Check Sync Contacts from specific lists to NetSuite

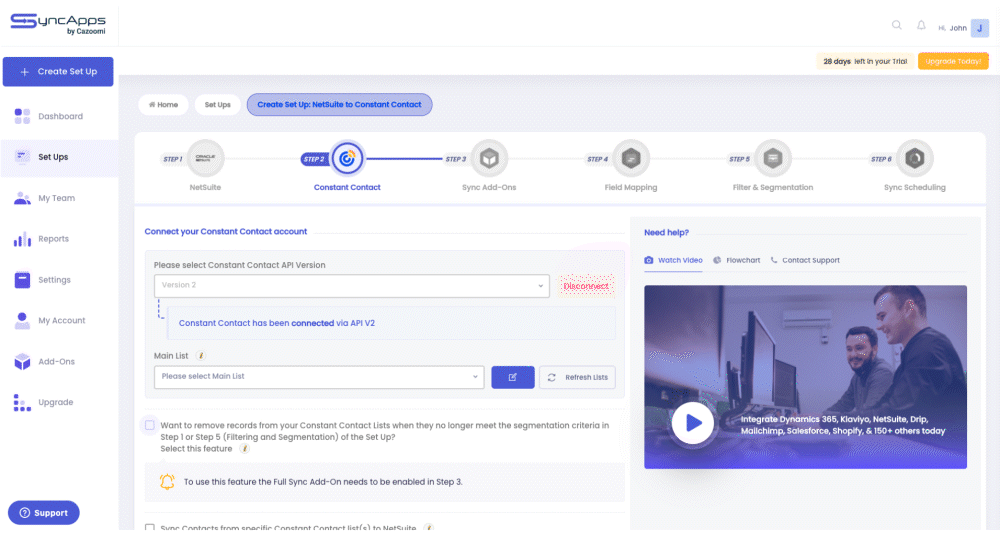click(149, 528)
